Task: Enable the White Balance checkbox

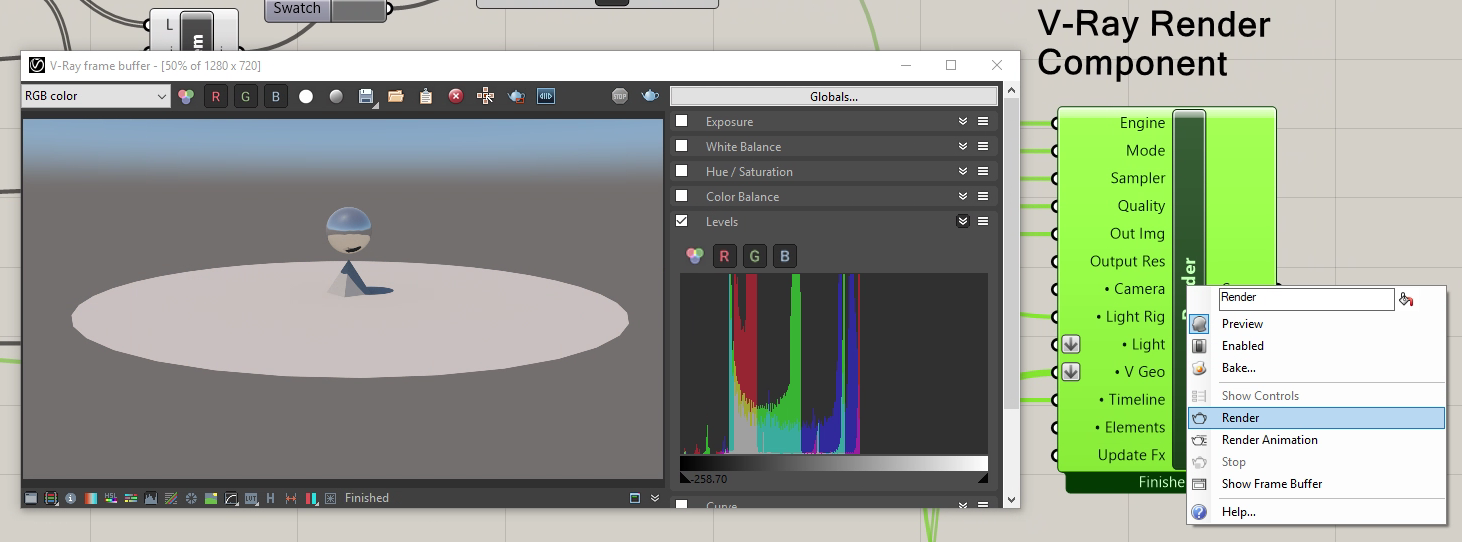Action: coord(682,146)
